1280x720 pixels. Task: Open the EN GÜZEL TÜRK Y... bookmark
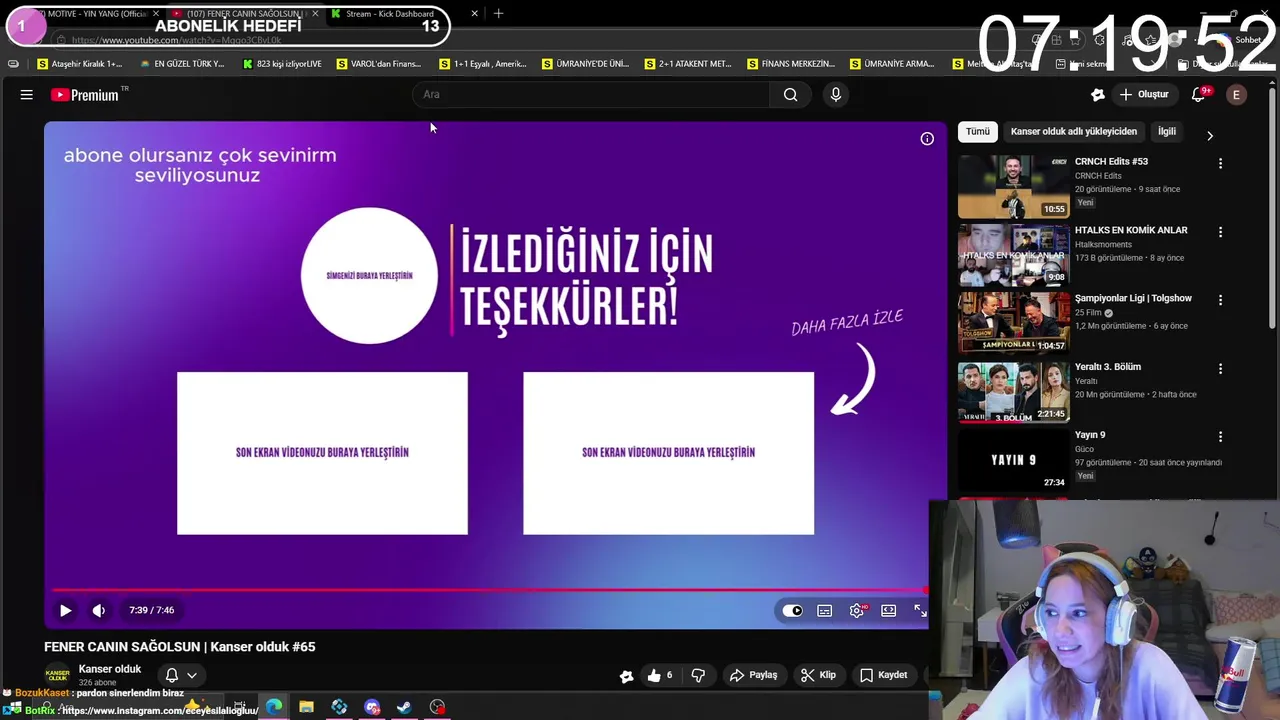182,64
